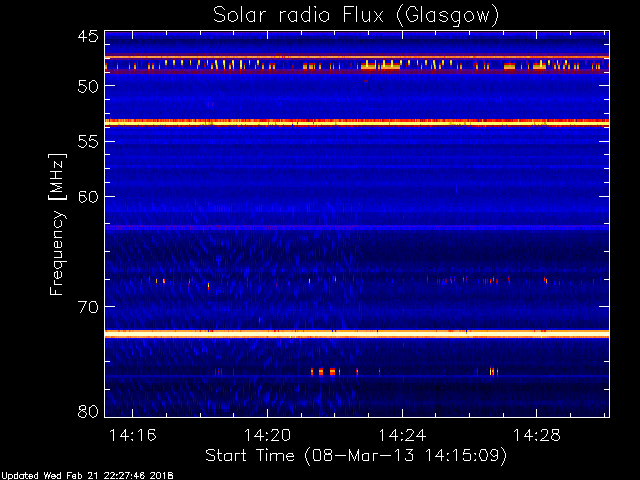Click the plot title "Solar radio Flux (Glasgow)"
This screenshot has height=480, width=640.
click(356, 16)
